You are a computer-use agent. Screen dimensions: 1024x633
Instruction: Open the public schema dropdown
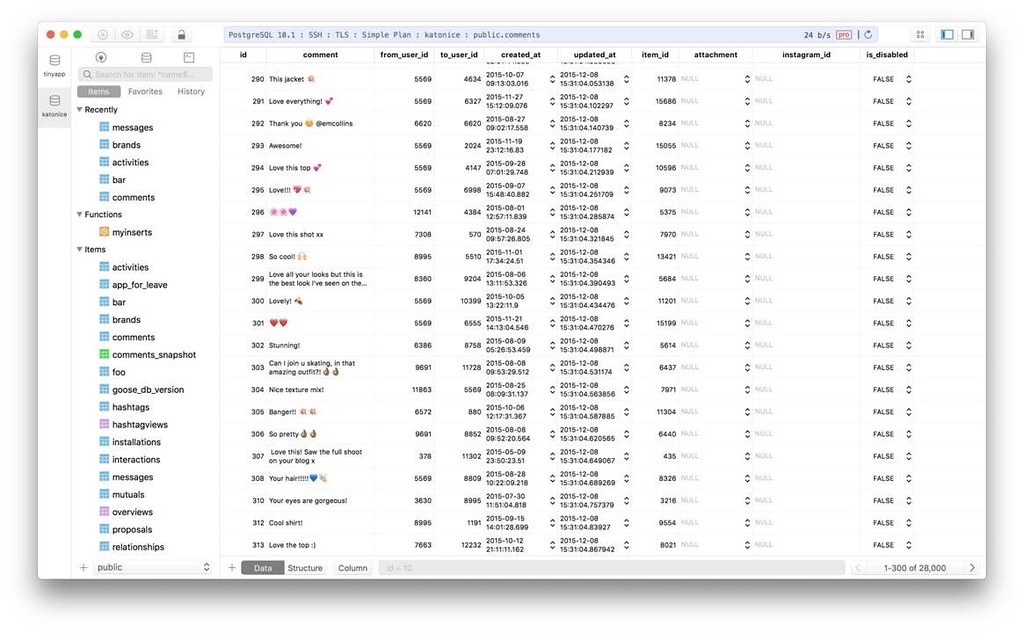click(153, 567)
